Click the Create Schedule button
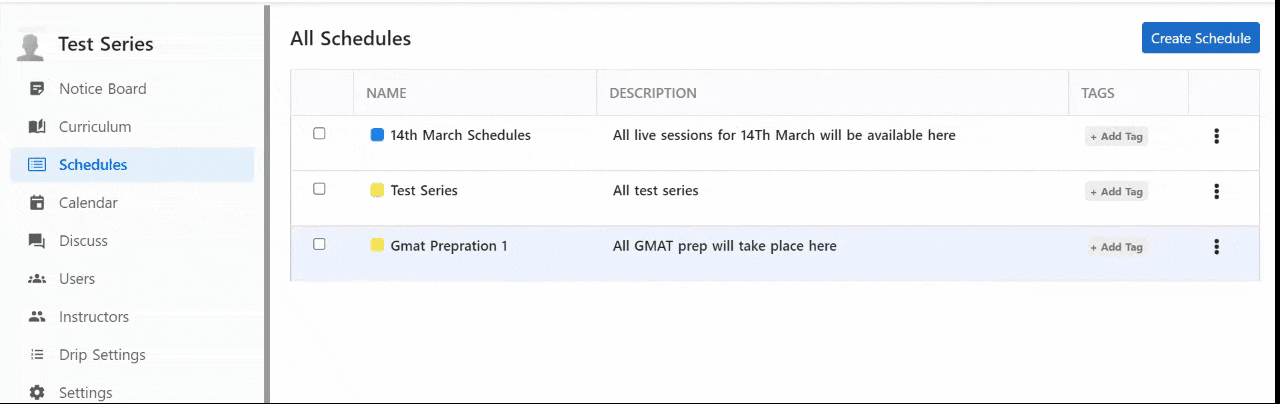The height and width of the screenshot is (404, 1280). [x=1200, y=38]
